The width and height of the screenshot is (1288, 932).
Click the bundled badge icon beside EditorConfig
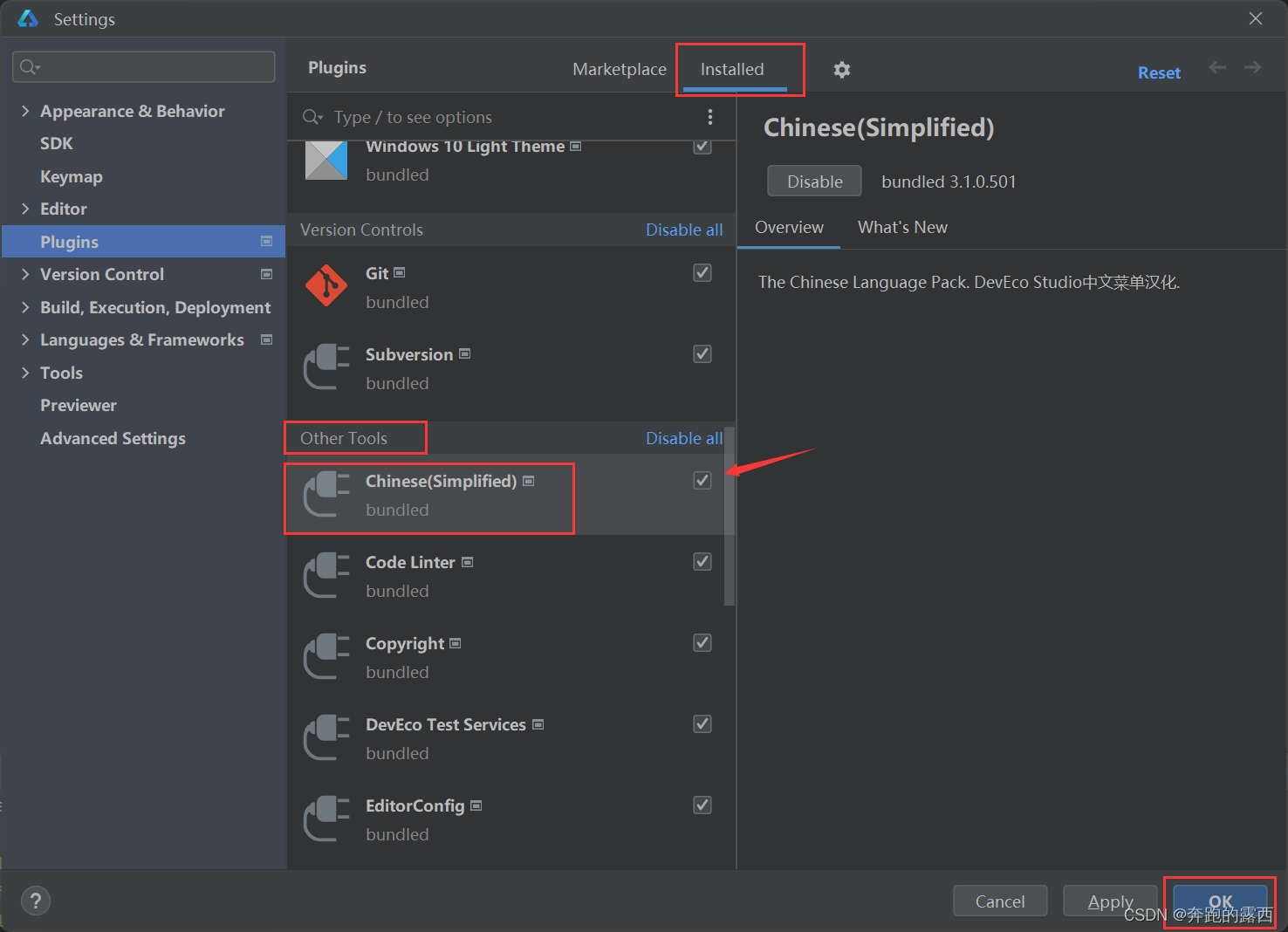point(476,806)
